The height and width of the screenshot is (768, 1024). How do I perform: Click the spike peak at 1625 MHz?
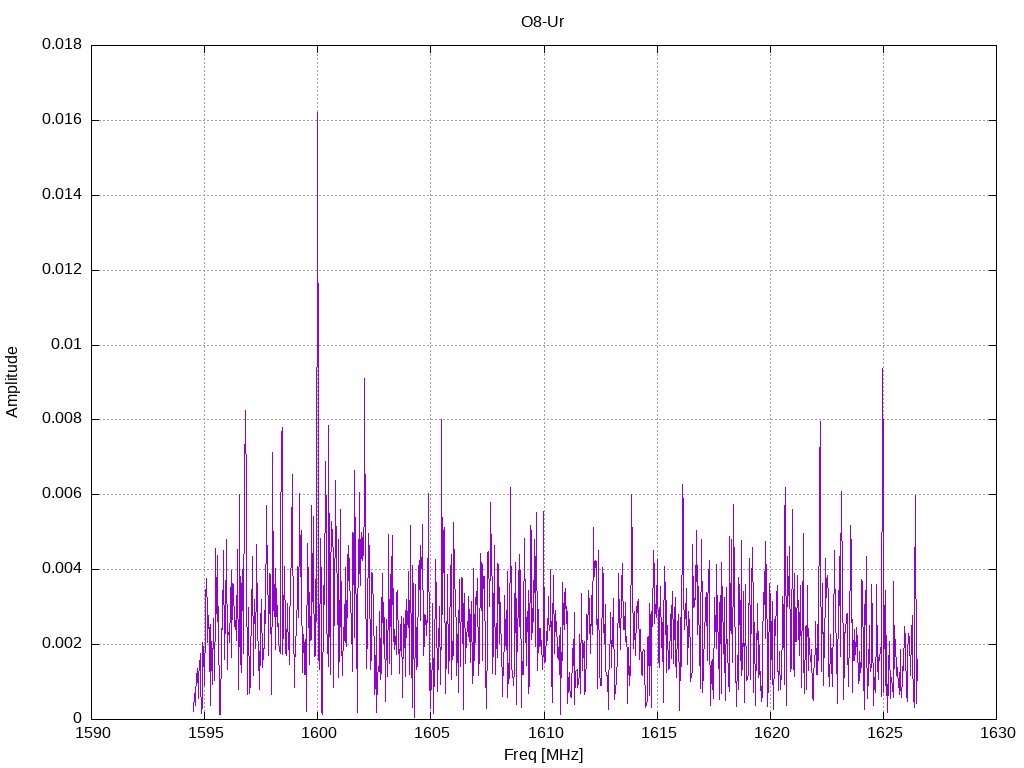tap(882, 369)
